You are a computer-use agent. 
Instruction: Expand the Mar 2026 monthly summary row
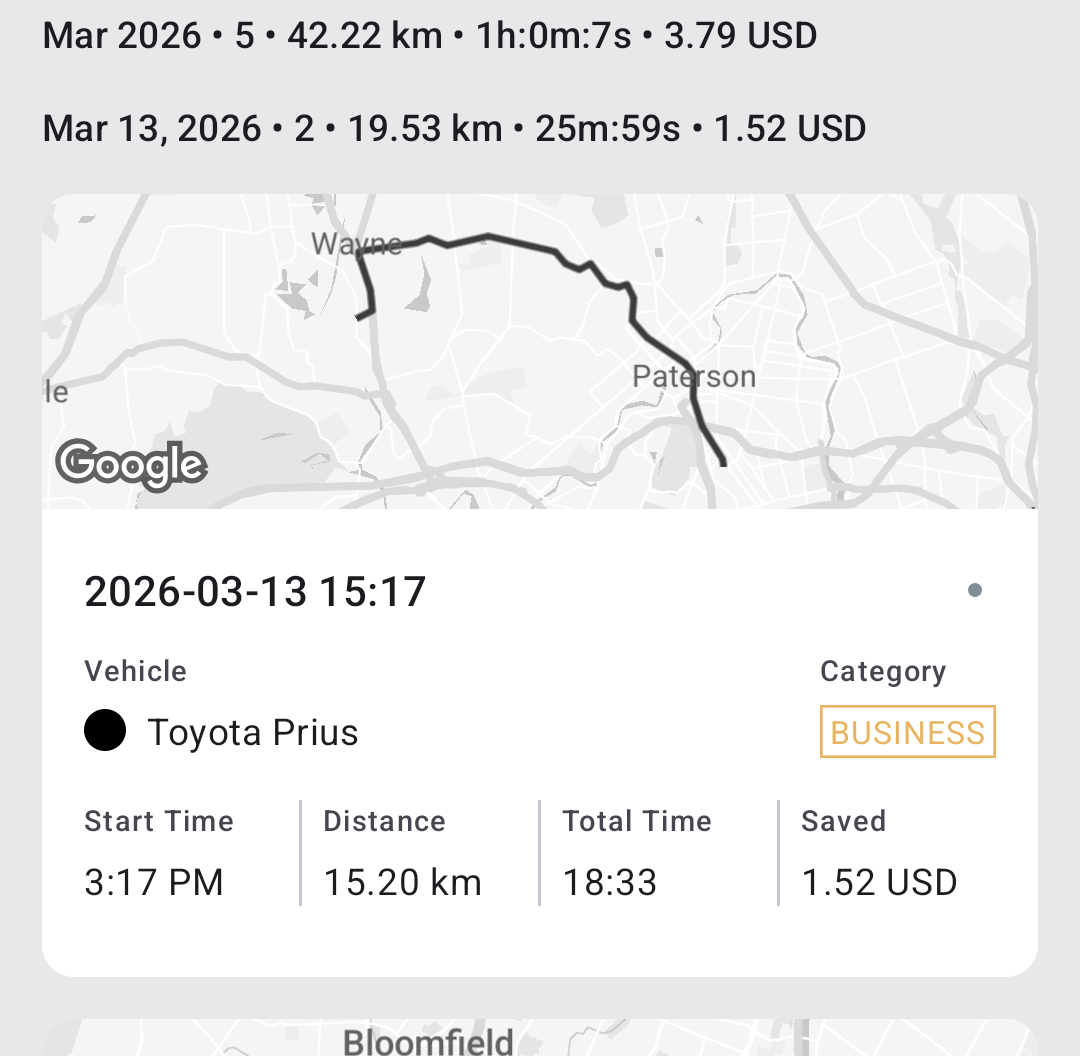pyautogui.click(x=428, y=35)
